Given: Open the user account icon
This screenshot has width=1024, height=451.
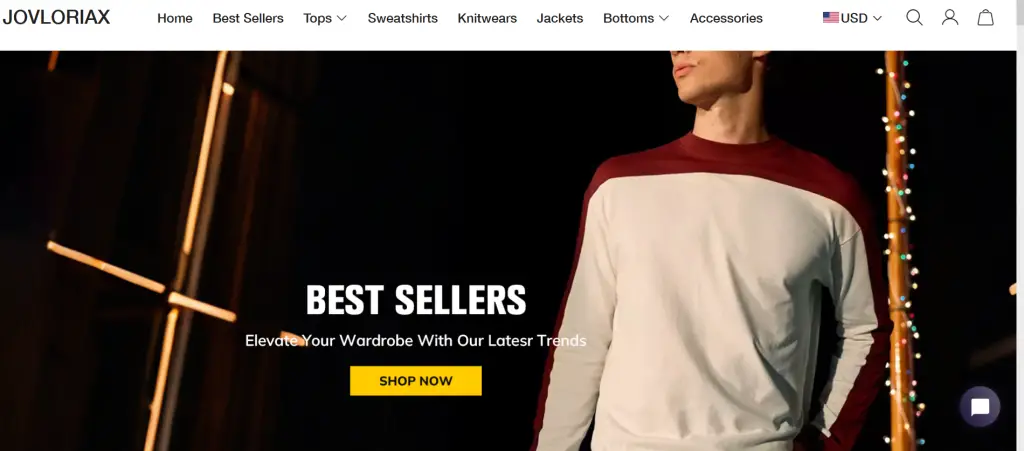Looking at the screenshot, I should [x=950, y=18].
